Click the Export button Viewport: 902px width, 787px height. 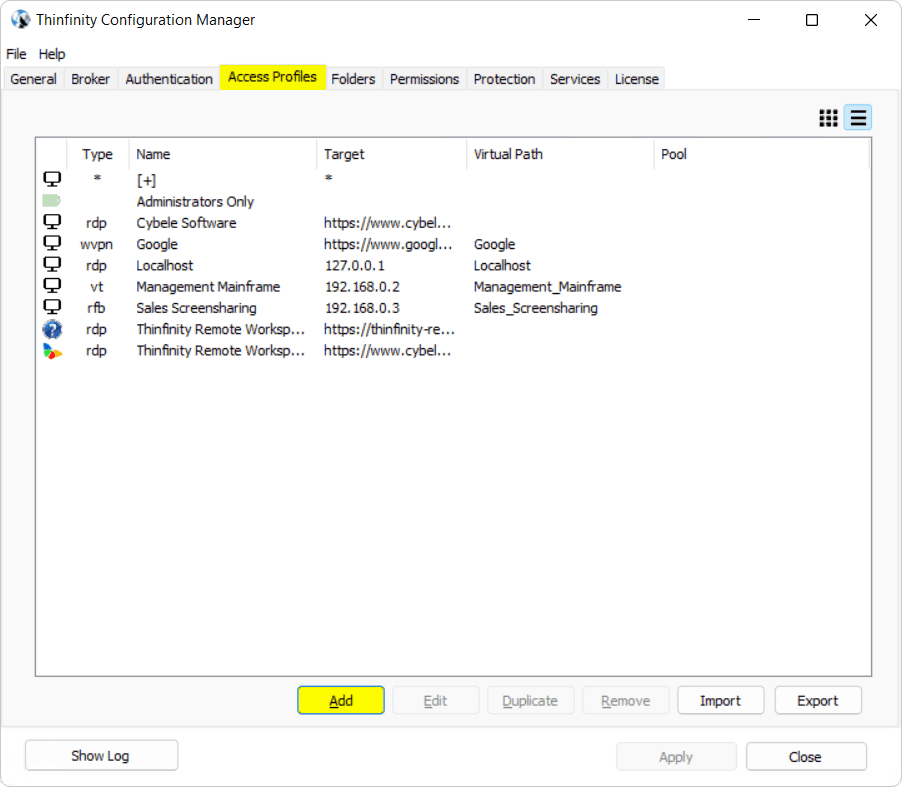tap(818, 701)
